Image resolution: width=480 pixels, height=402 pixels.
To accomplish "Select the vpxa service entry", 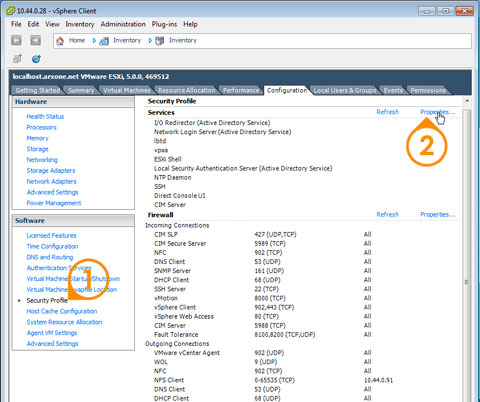I will [x=161, y=150].
